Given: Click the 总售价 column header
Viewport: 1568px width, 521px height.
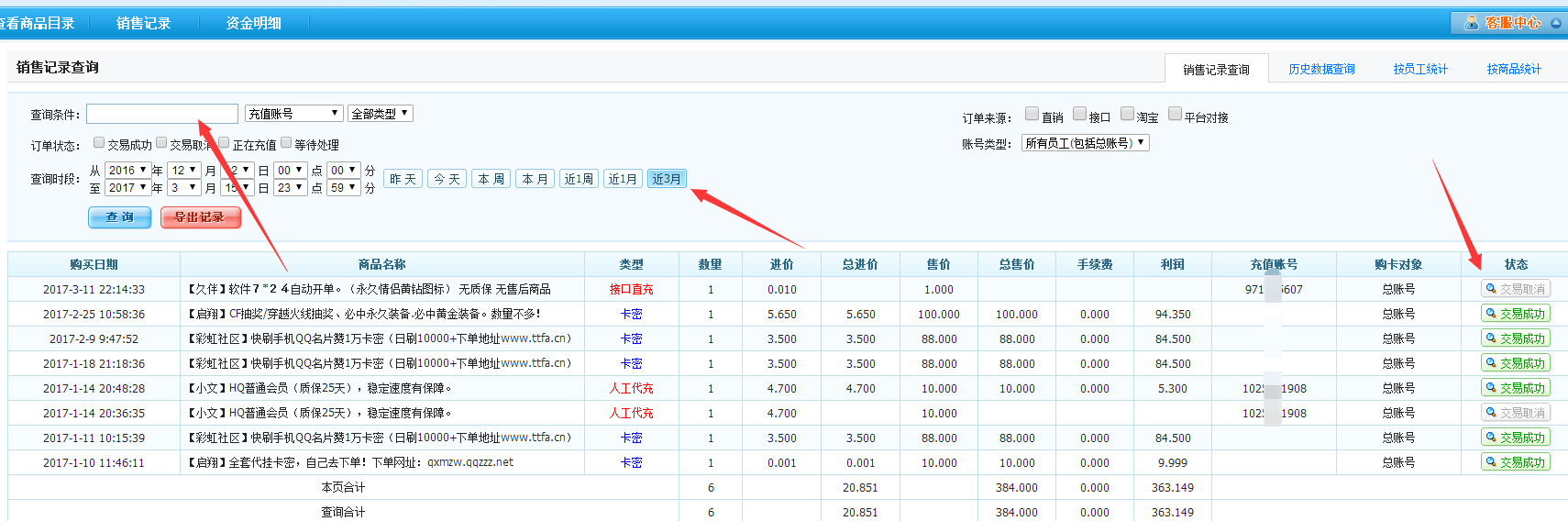Looking at the screenshot, I should click(x=1017, y=264).
